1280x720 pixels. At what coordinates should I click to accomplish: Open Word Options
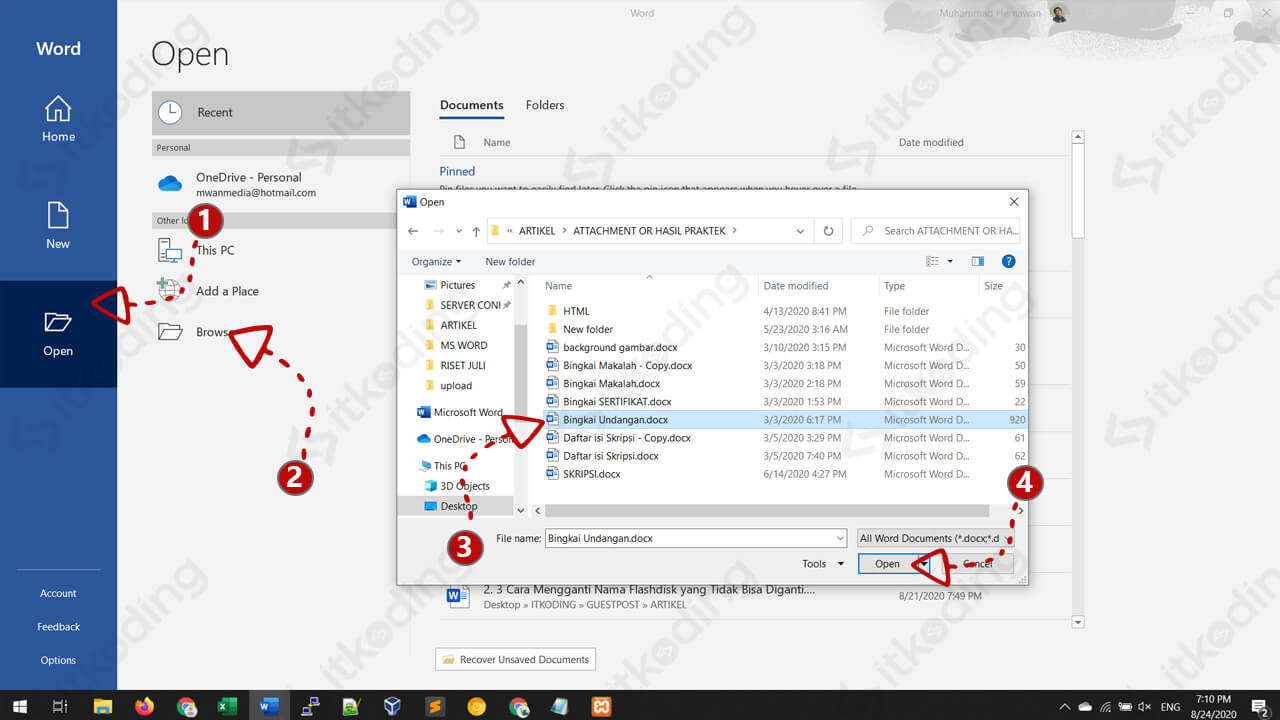coord(58,660)
